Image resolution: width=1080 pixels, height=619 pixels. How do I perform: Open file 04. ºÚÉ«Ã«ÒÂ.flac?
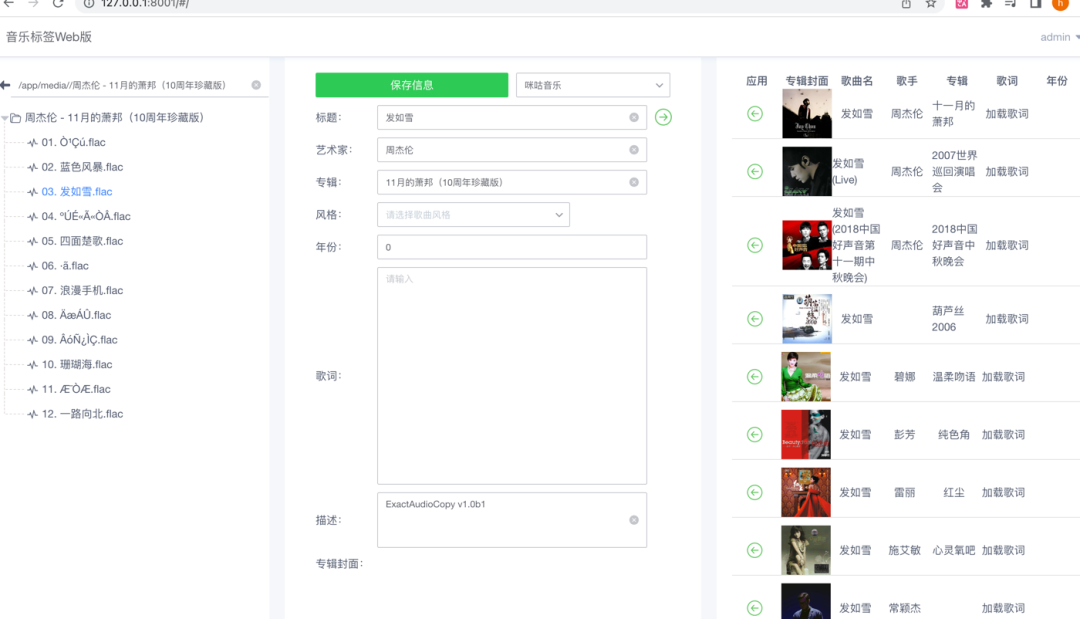[85, 216]
